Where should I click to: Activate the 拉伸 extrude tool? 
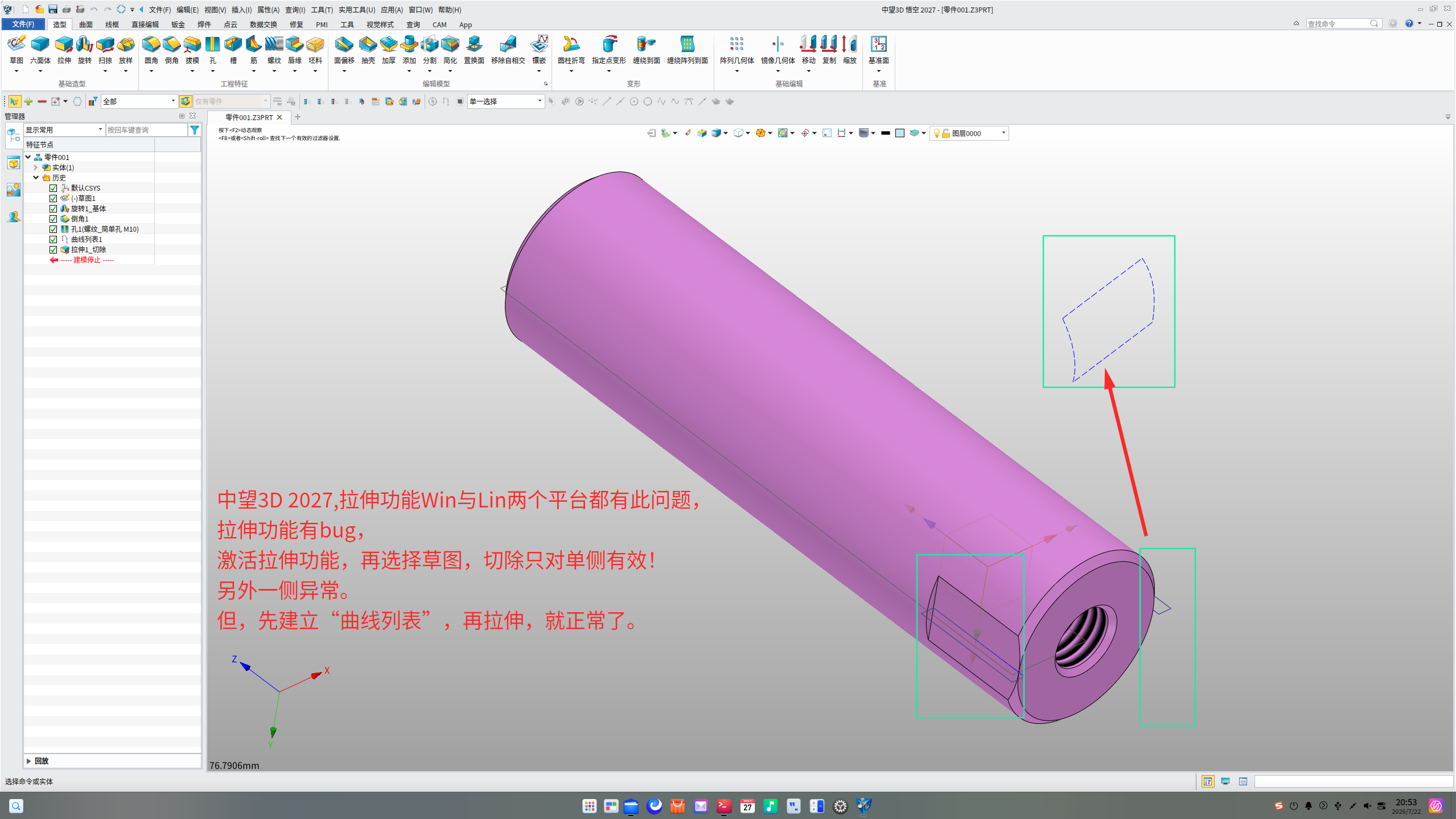[64, 50]
